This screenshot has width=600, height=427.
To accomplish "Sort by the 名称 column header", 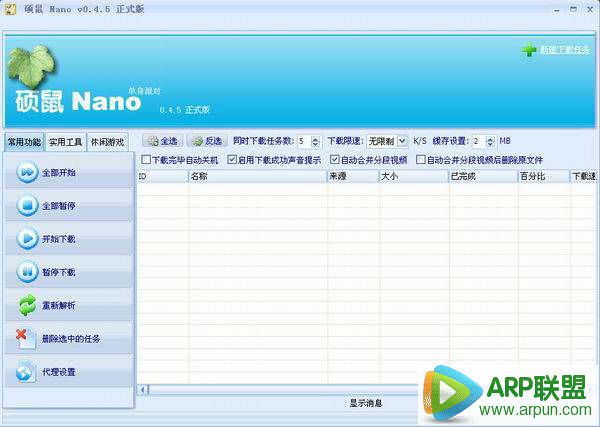I will point(258,176).
